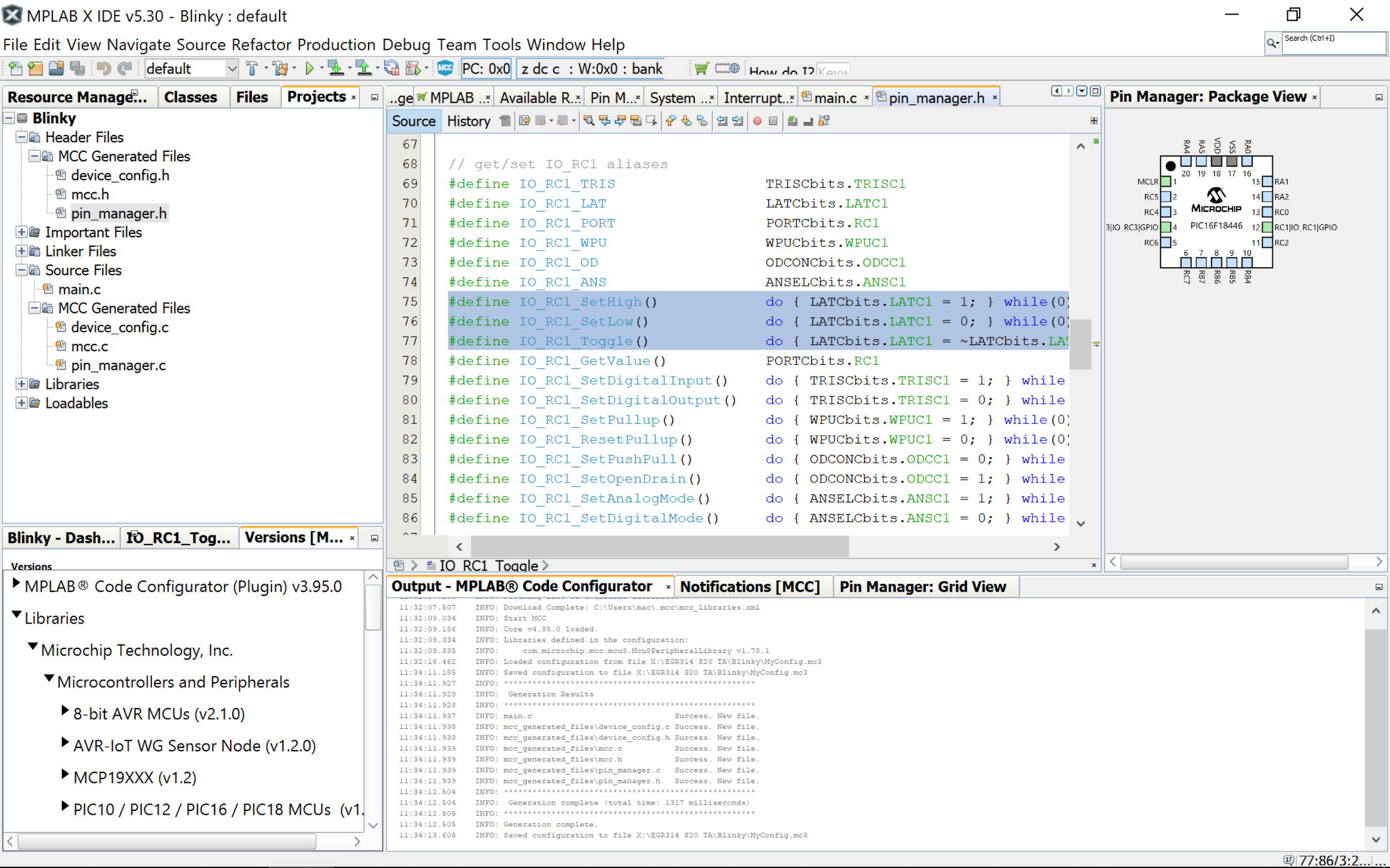
Task: Click the chip with globe icon
Action: [x=727, y=69]
